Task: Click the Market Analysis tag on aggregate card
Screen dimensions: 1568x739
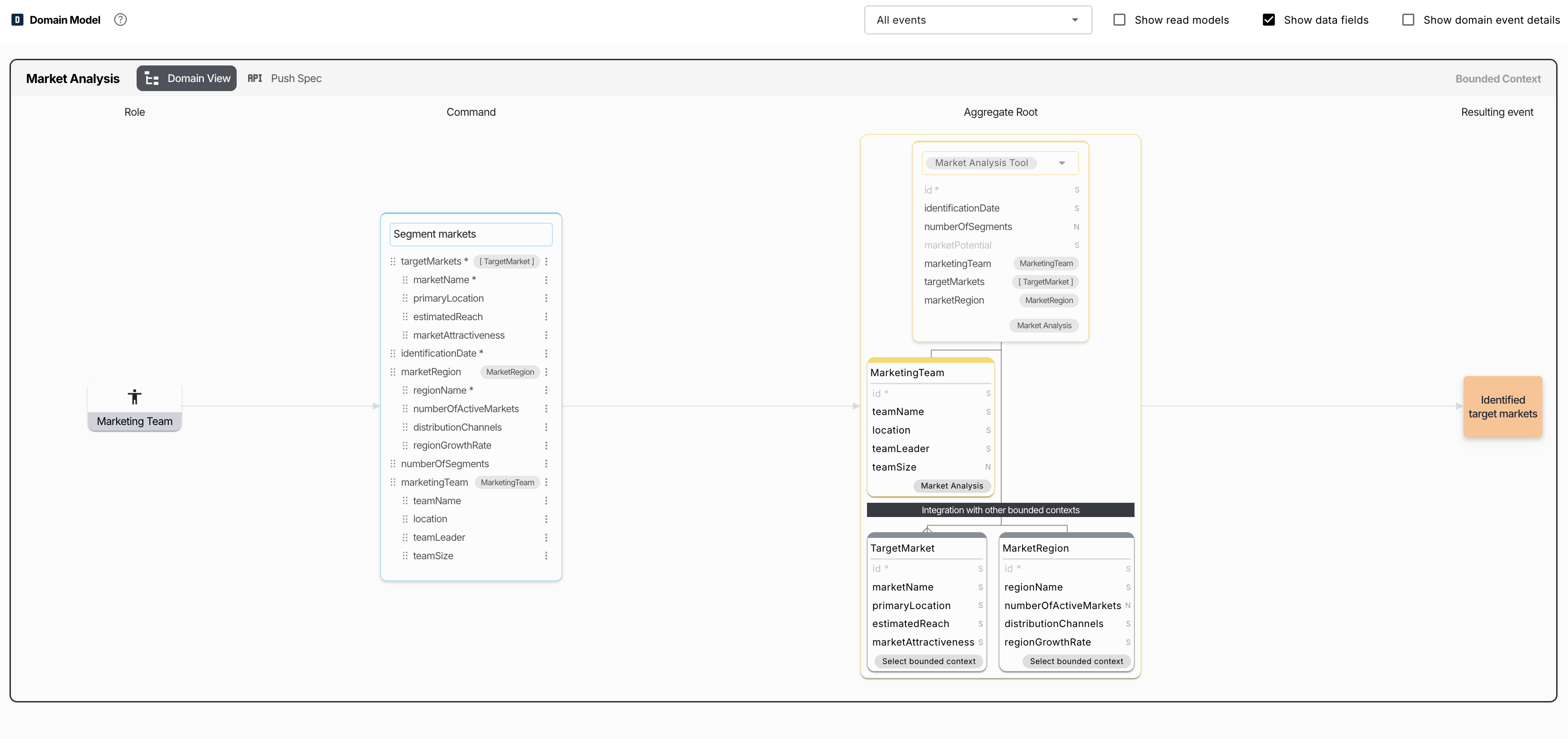Action: pyautogui.click(x=1044, y=326)
